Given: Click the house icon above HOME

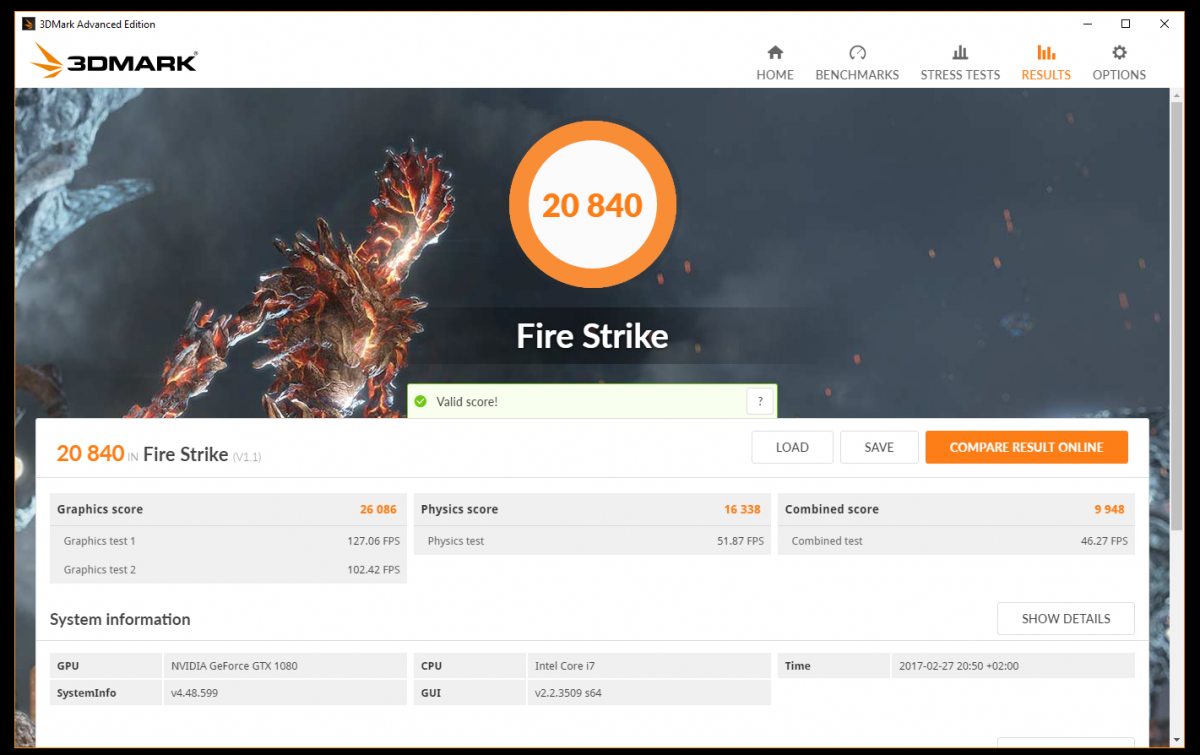Looking at the screenshot, I should (775, 52).
